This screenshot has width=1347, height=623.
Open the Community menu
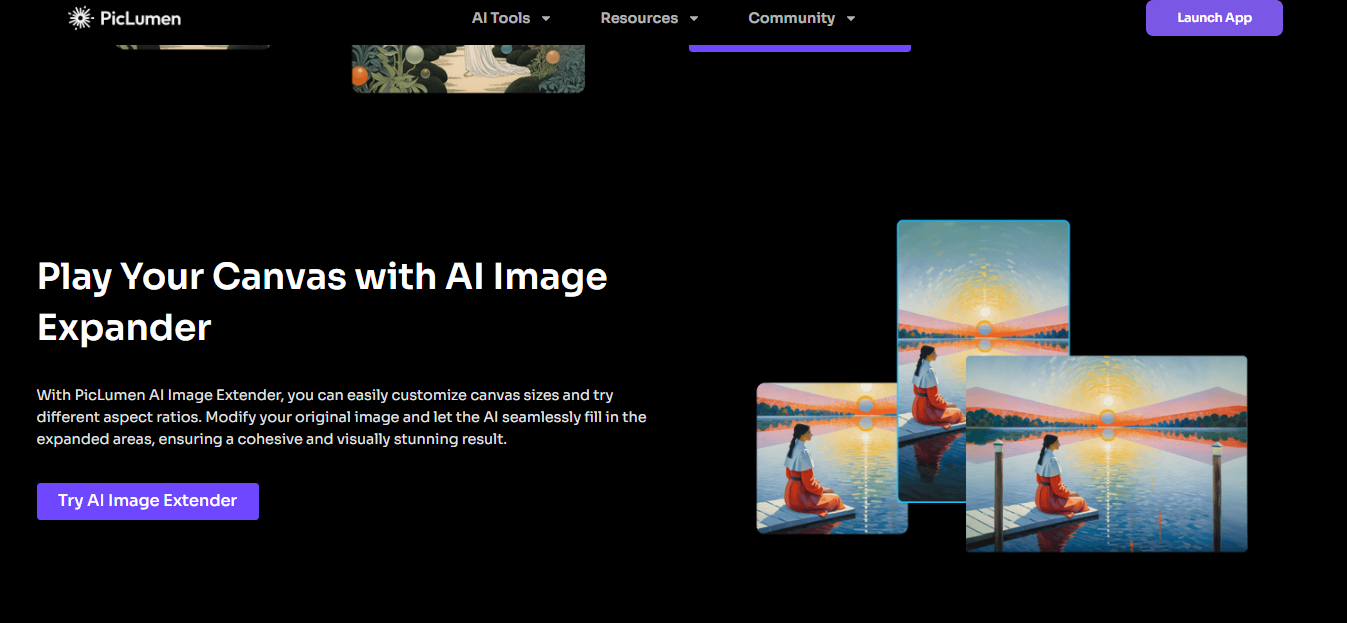(x=791, y=18)
